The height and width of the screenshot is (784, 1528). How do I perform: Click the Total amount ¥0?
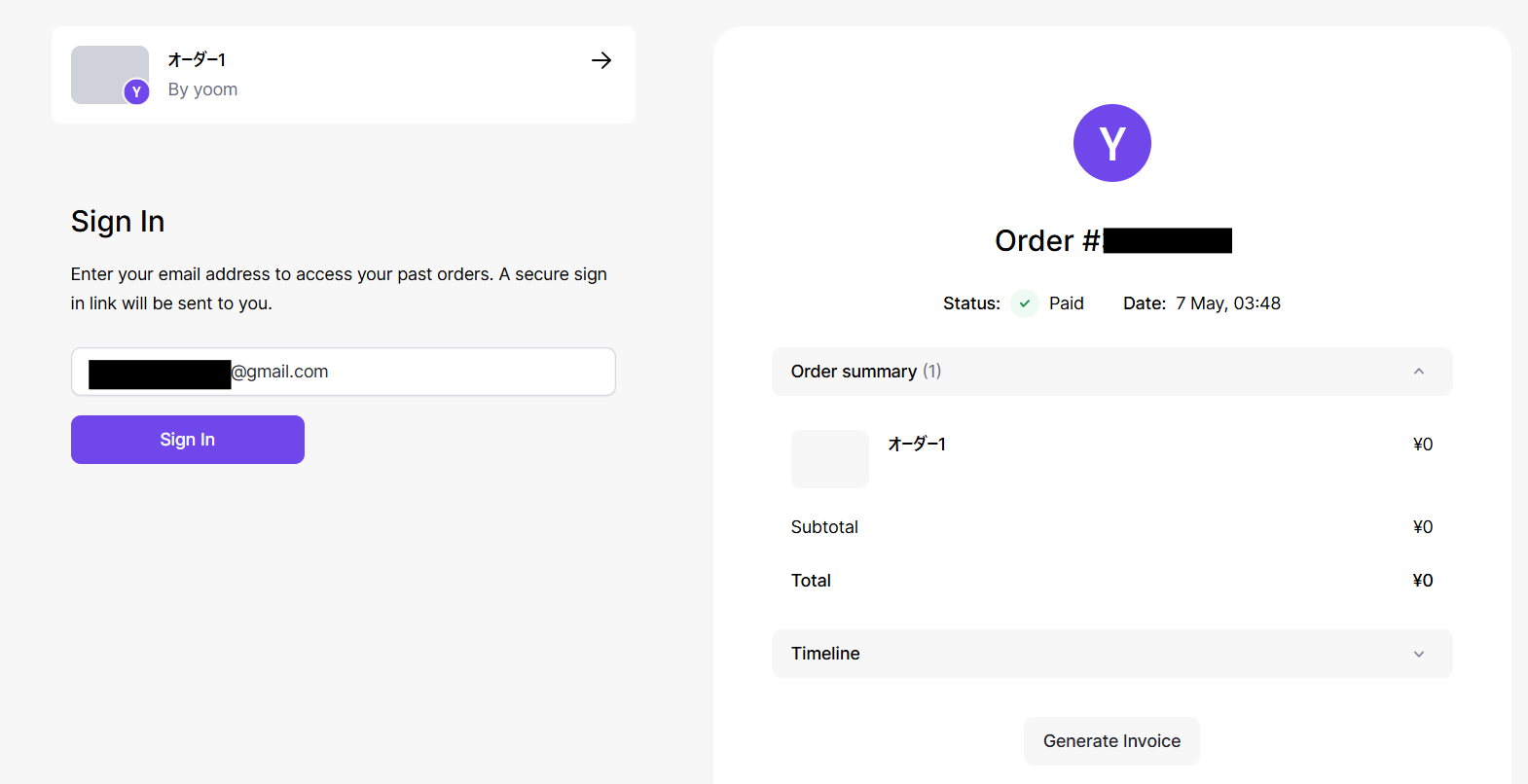point(1423,581)
